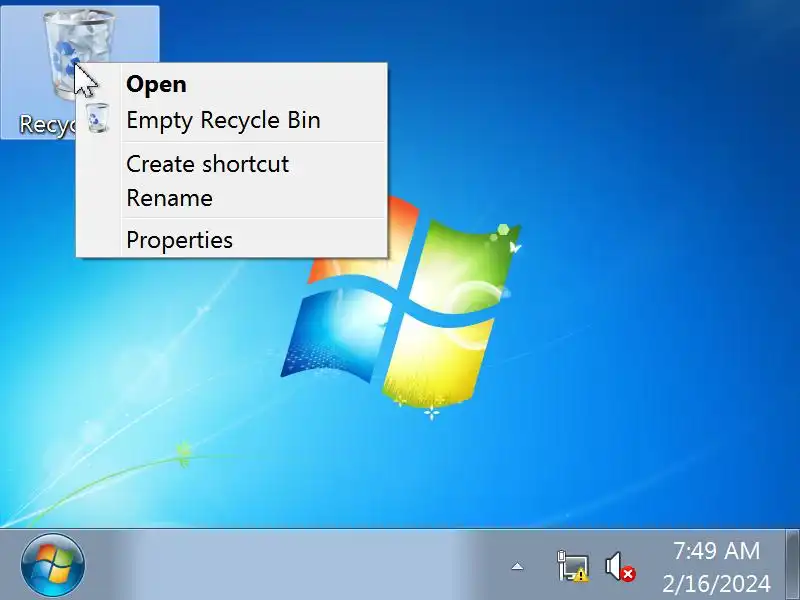This screenshot has width=800, height=600.
Task: Open the clock showing 7:49 AM
Action: pos(716,566)
